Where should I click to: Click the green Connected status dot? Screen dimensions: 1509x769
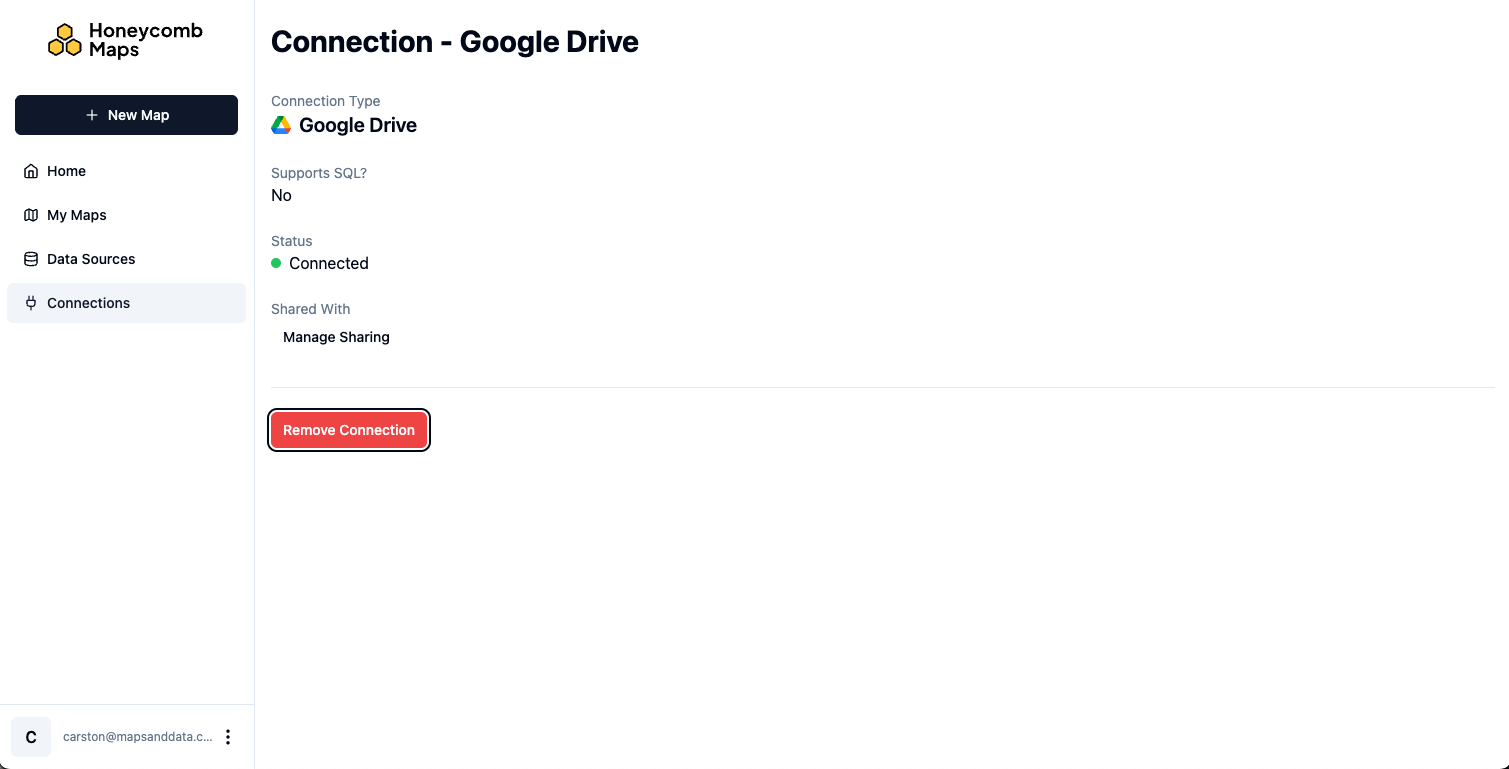tap(276, 262)
